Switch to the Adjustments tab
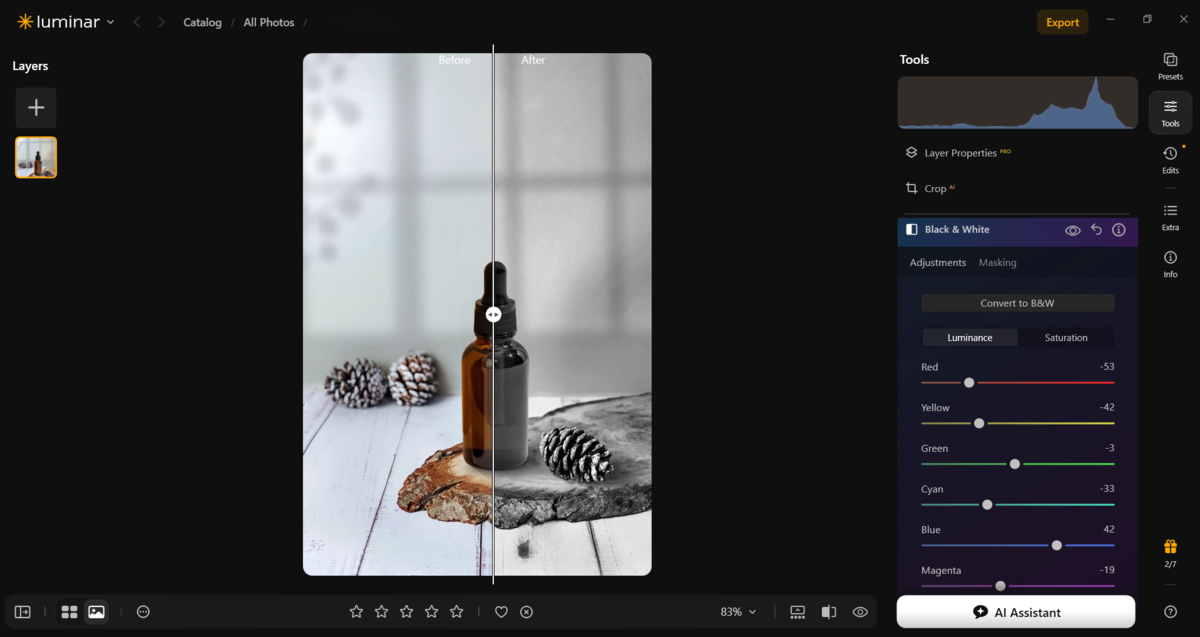 937,263
